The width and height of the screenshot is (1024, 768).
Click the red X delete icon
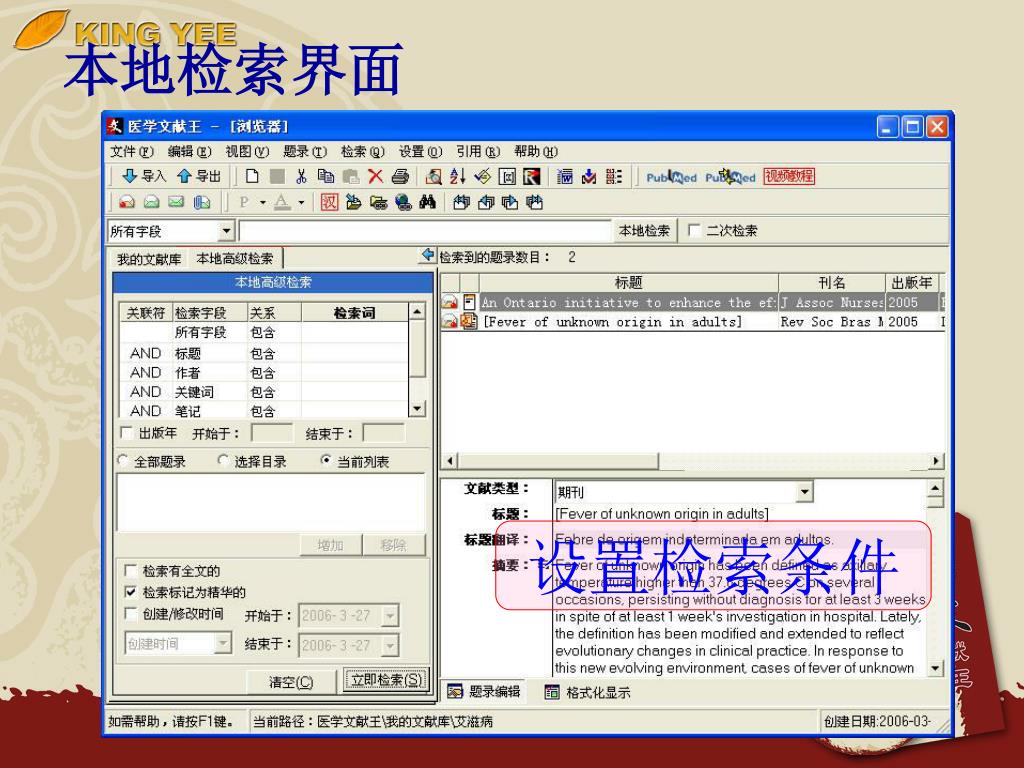pyautogui.click(x=375, y=176)
